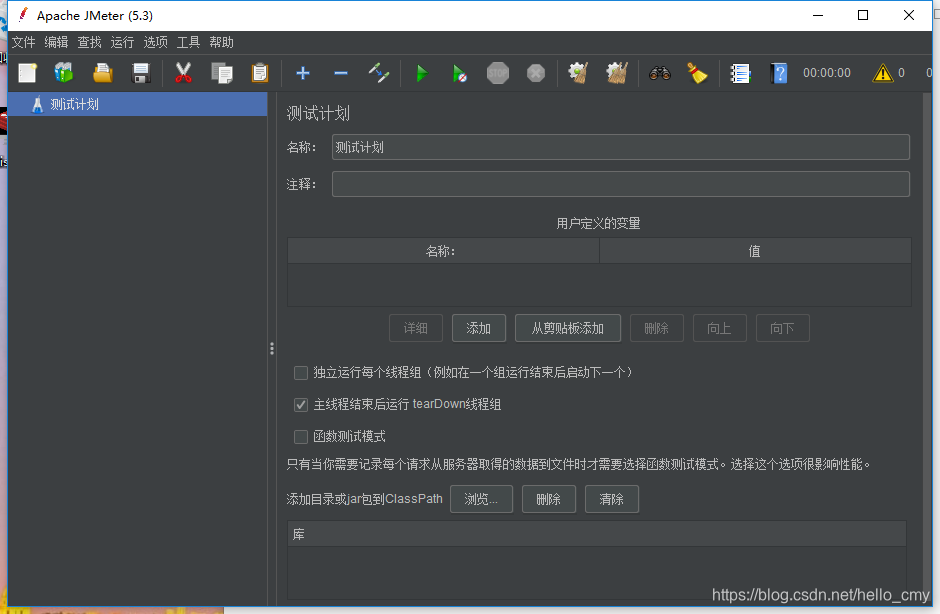Open the 编辑 menu
The height and width of the screenshot is (614, 940).
(56, 42)
